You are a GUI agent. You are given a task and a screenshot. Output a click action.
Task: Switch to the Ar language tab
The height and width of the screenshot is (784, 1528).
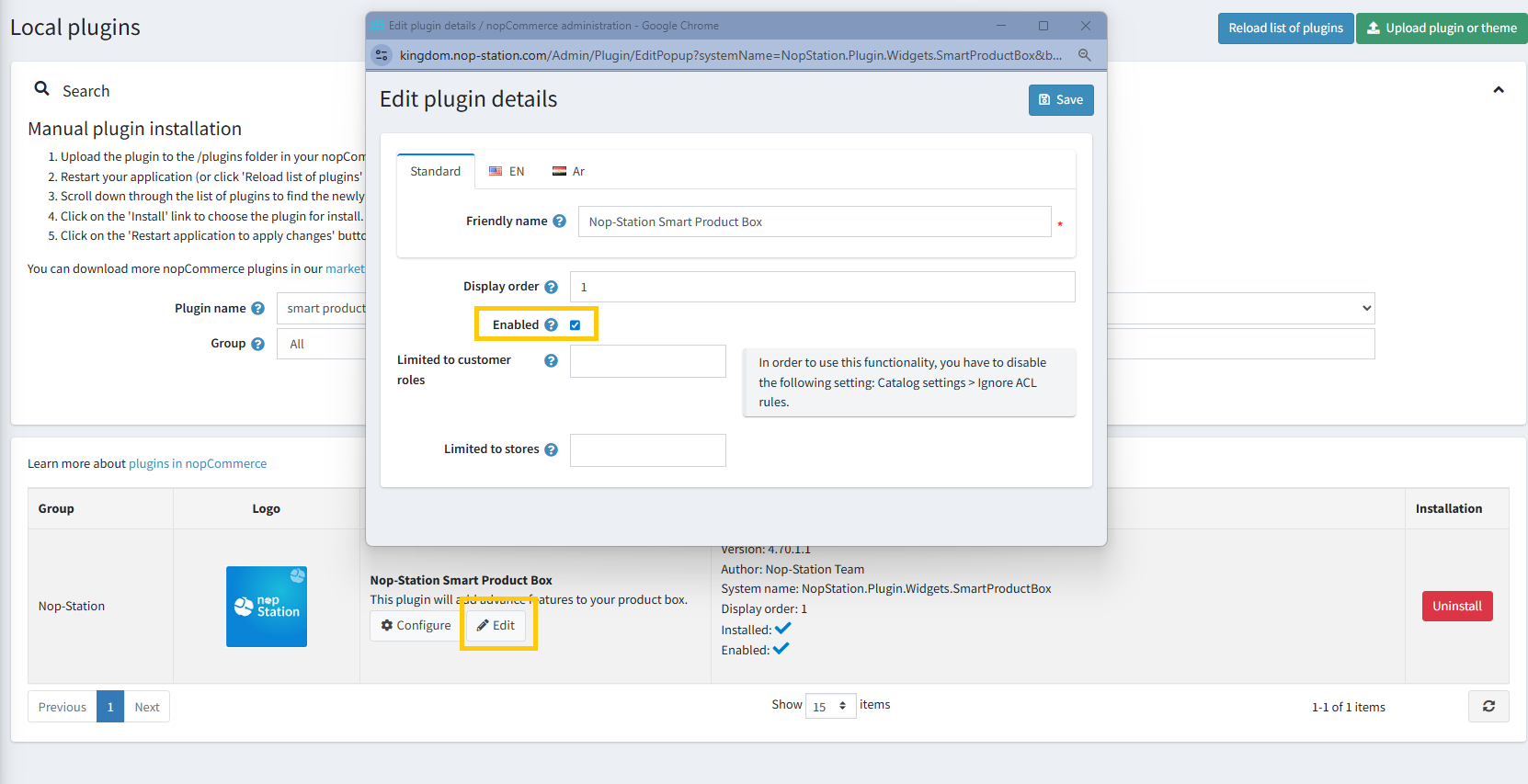tap(568, 172)
